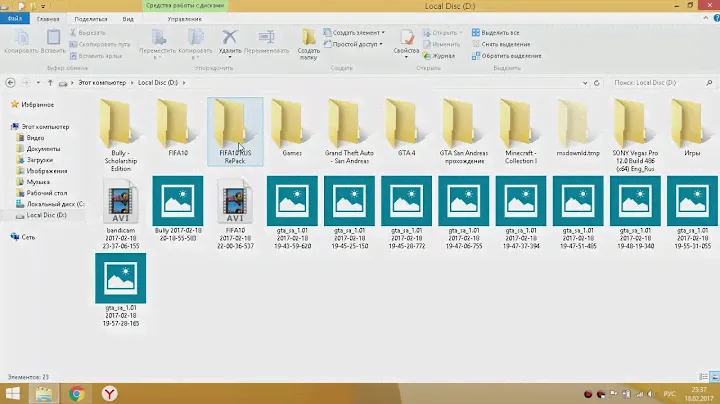720x404 pixels.
Task: Select Загрузки (Downloads) in navigation pane
Action: (40, 159)
